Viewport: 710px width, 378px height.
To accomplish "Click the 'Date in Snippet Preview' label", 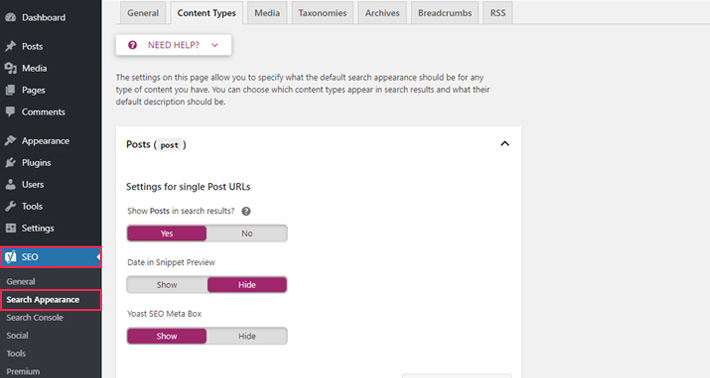I will (171, 263).
